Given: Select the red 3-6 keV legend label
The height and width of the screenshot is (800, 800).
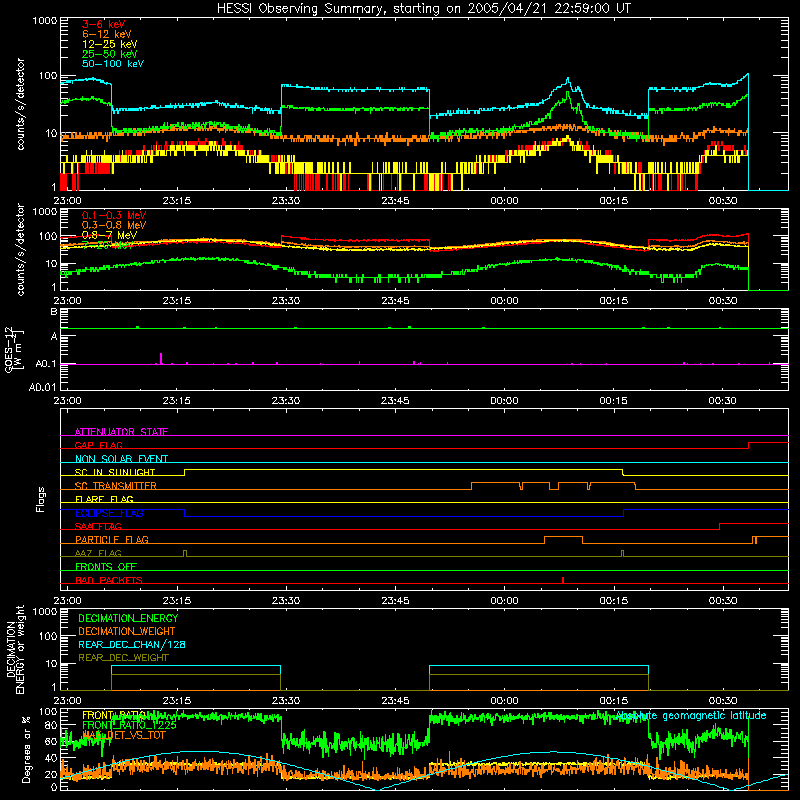Looking at the screenshot, I should (x=103, y=24).
